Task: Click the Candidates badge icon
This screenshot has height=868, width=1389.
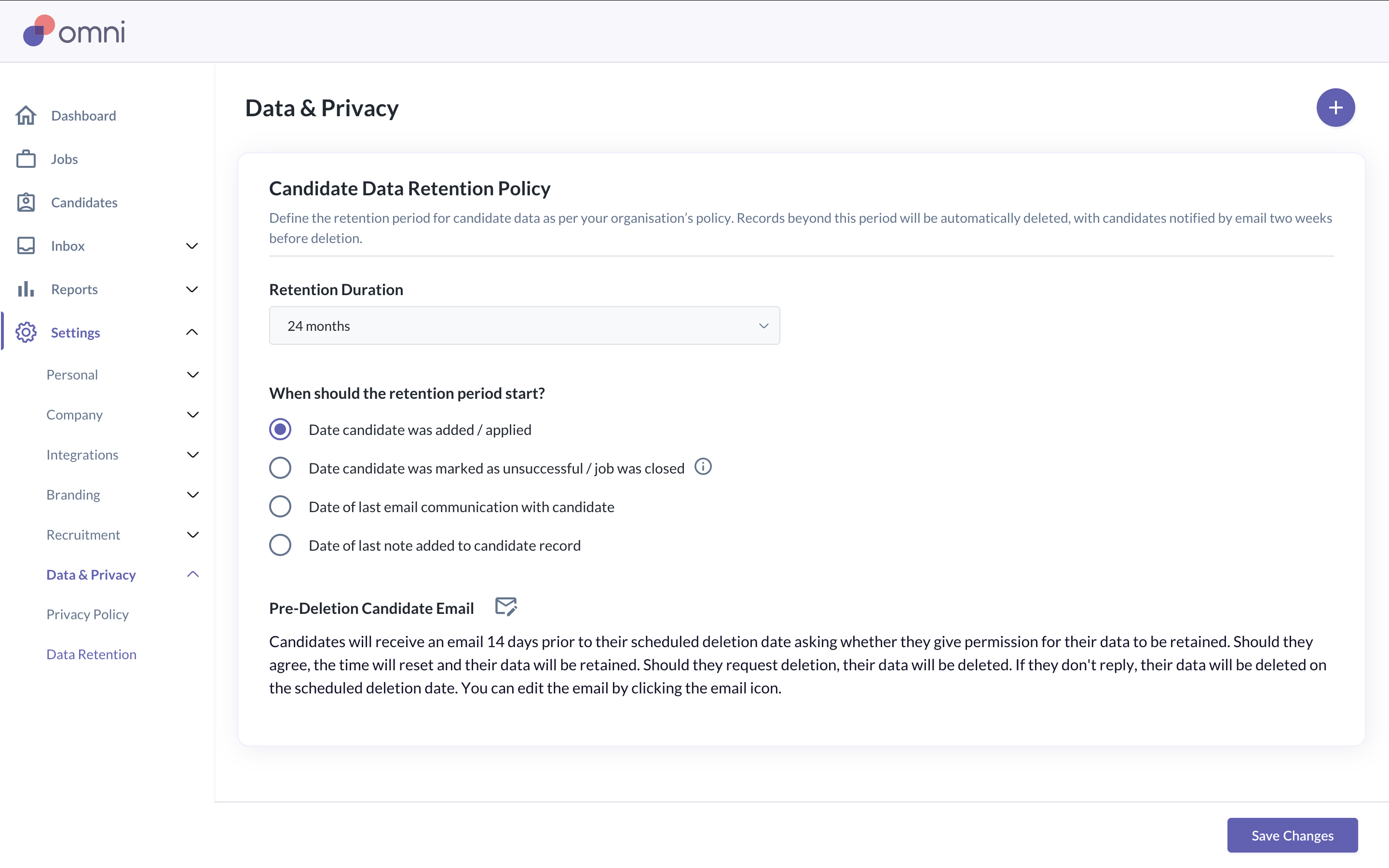Action: pyautogui.click(x=26, y=203)
